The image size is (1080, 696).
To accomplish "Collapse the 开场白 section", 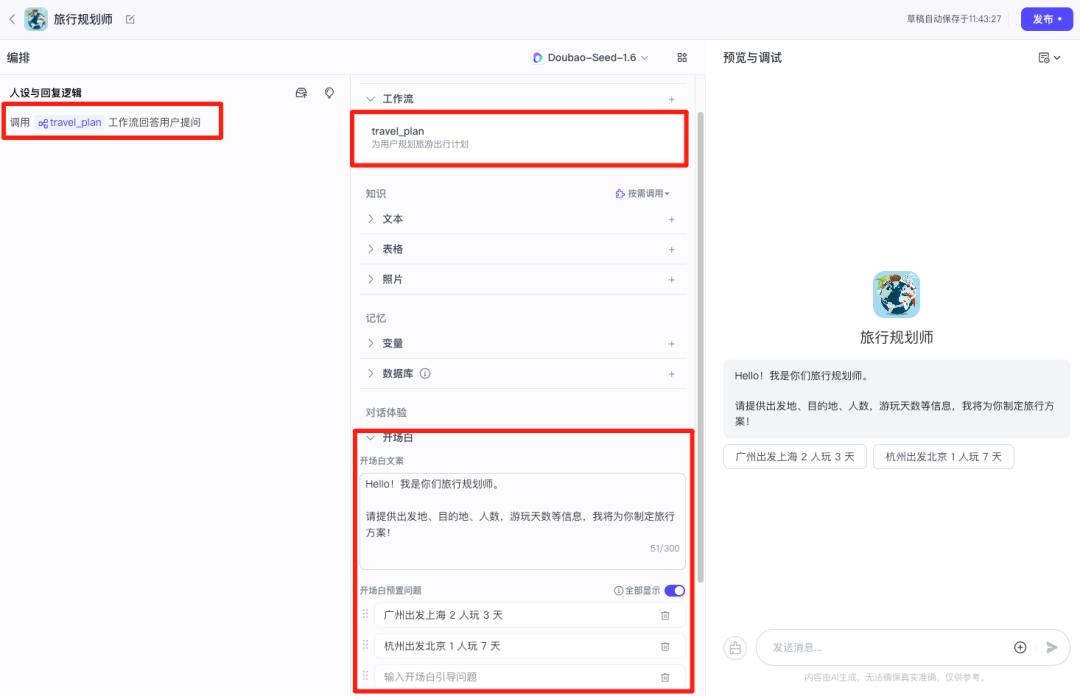I will [x=371, y=437].
